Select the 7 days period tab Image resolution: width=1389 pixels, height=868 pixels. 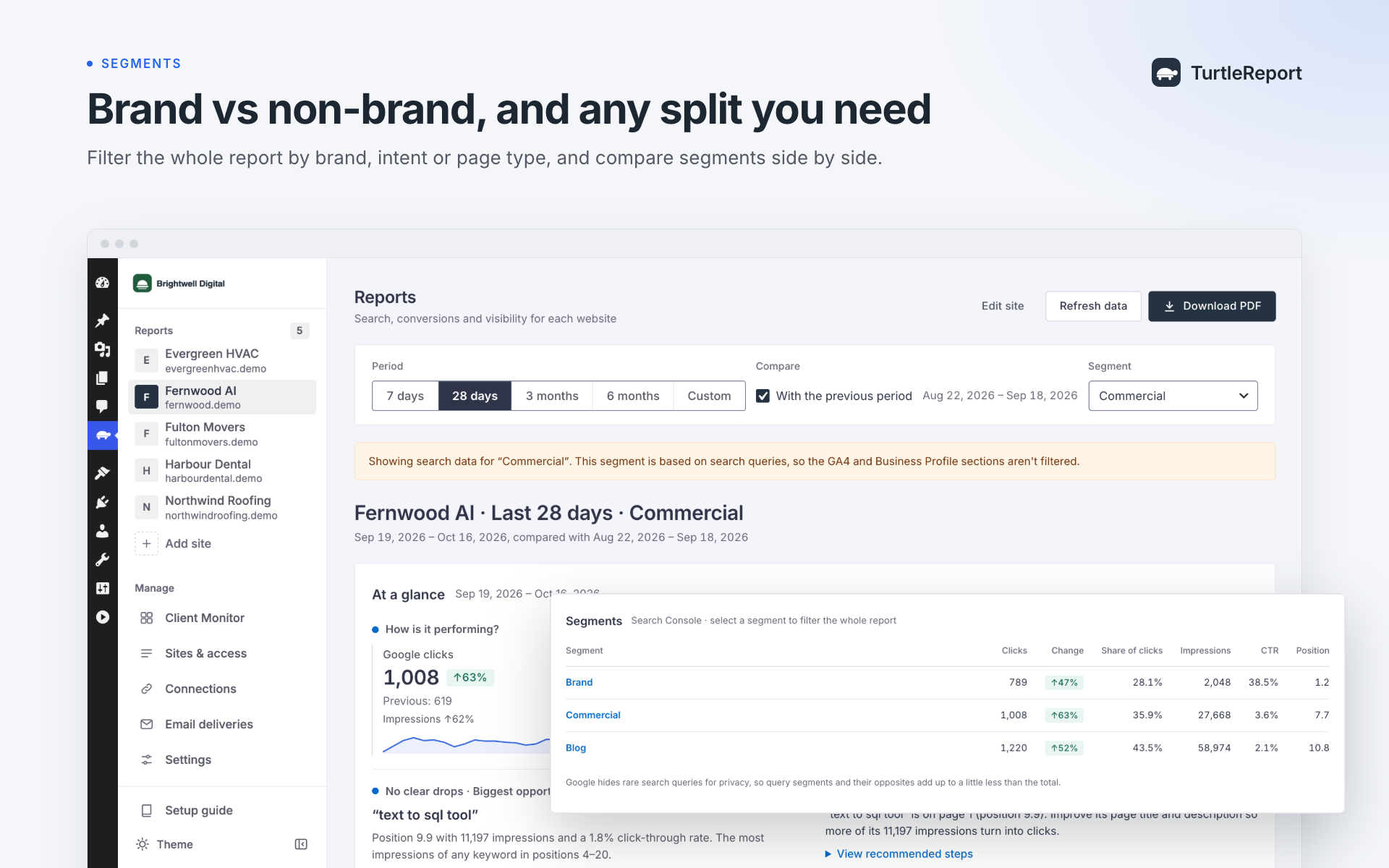[x=405, y=396]
